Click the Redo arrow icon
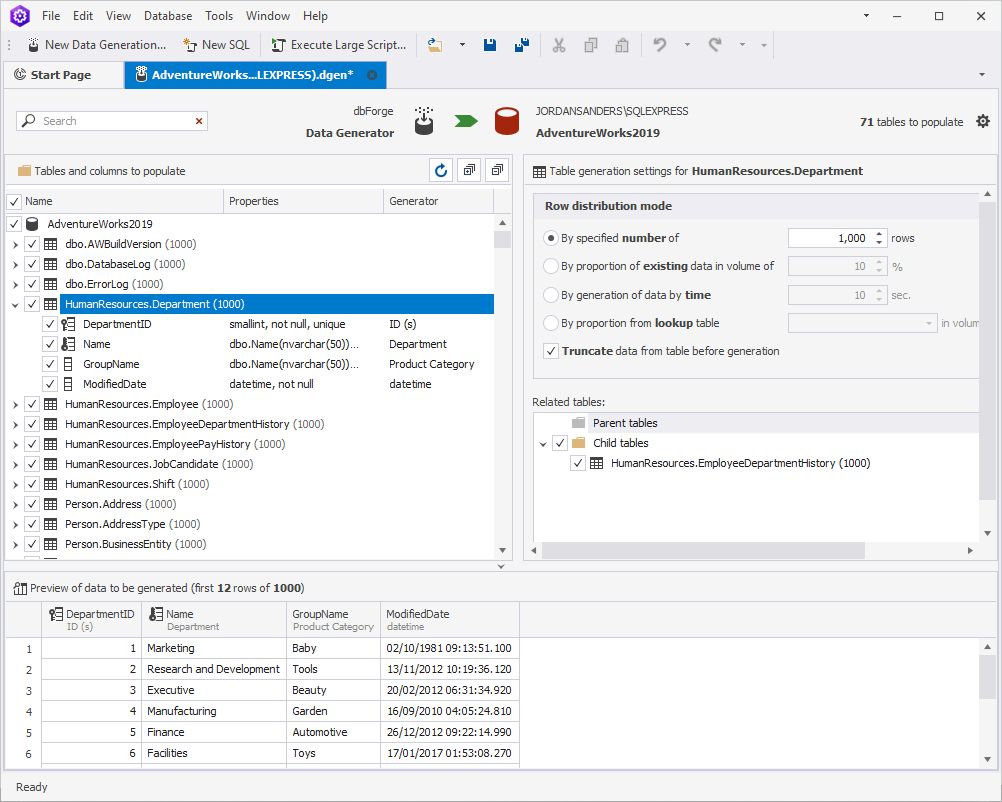Image resolution: width=1002 pixels, height=802 pixels. (715, 45)
